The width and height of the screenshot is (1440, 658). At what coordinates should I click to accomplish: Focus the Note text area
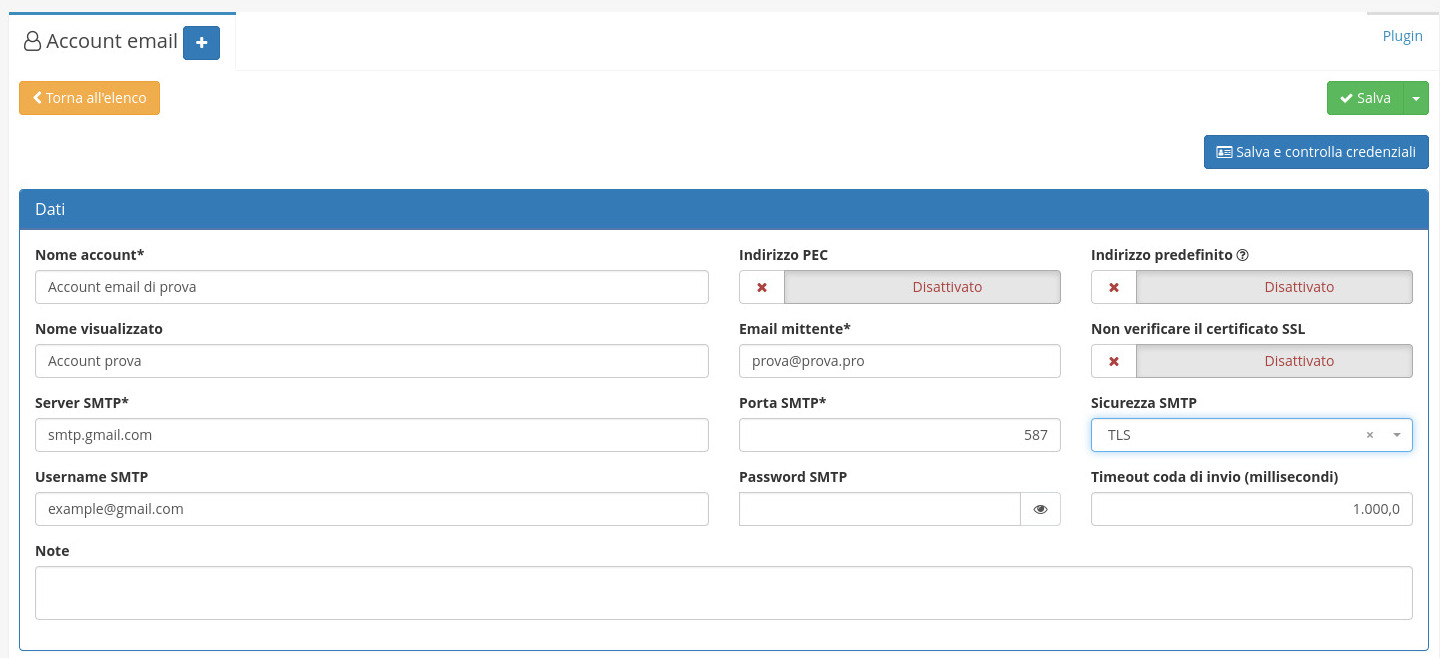[x=723, y=593]
